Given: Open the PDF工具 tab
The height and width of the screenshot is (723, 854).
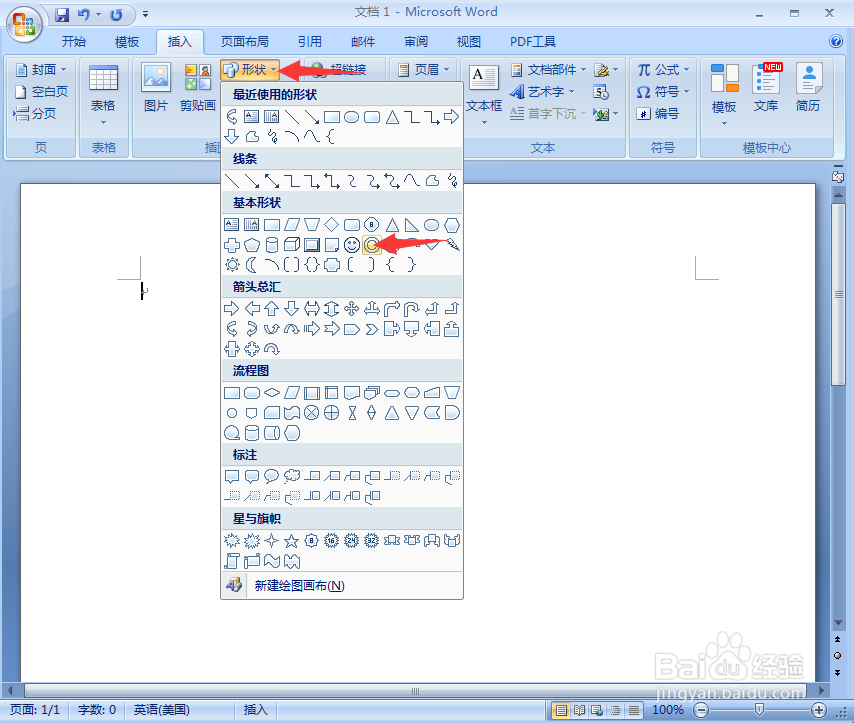Looking at the screenshot, I should [533, 41].
